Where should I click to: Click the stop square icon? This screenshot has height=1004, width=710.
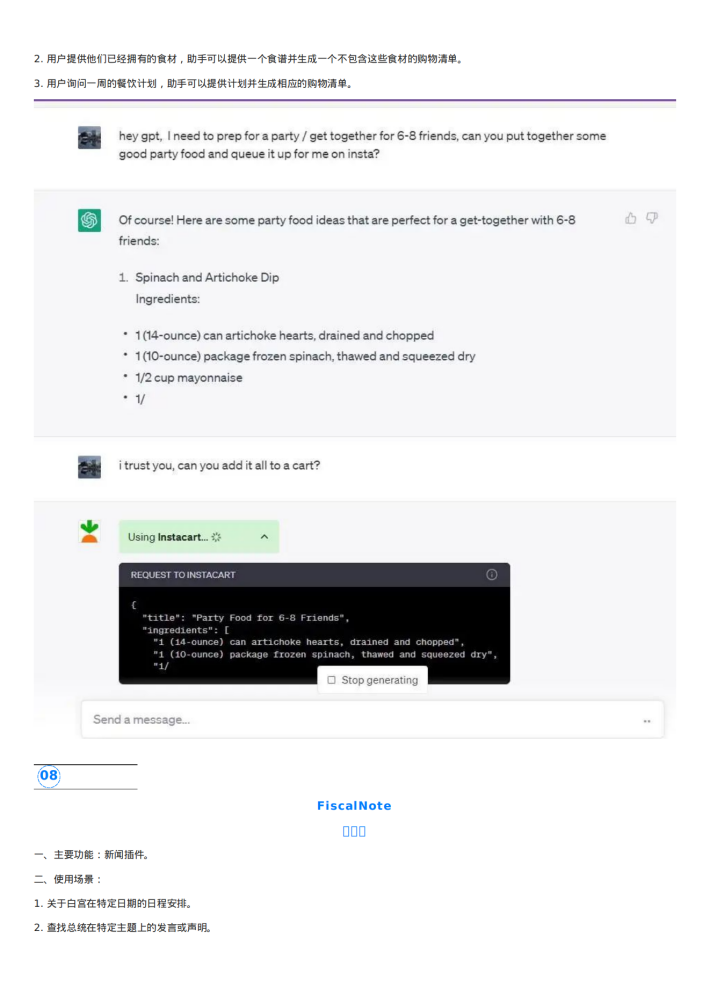332,680
